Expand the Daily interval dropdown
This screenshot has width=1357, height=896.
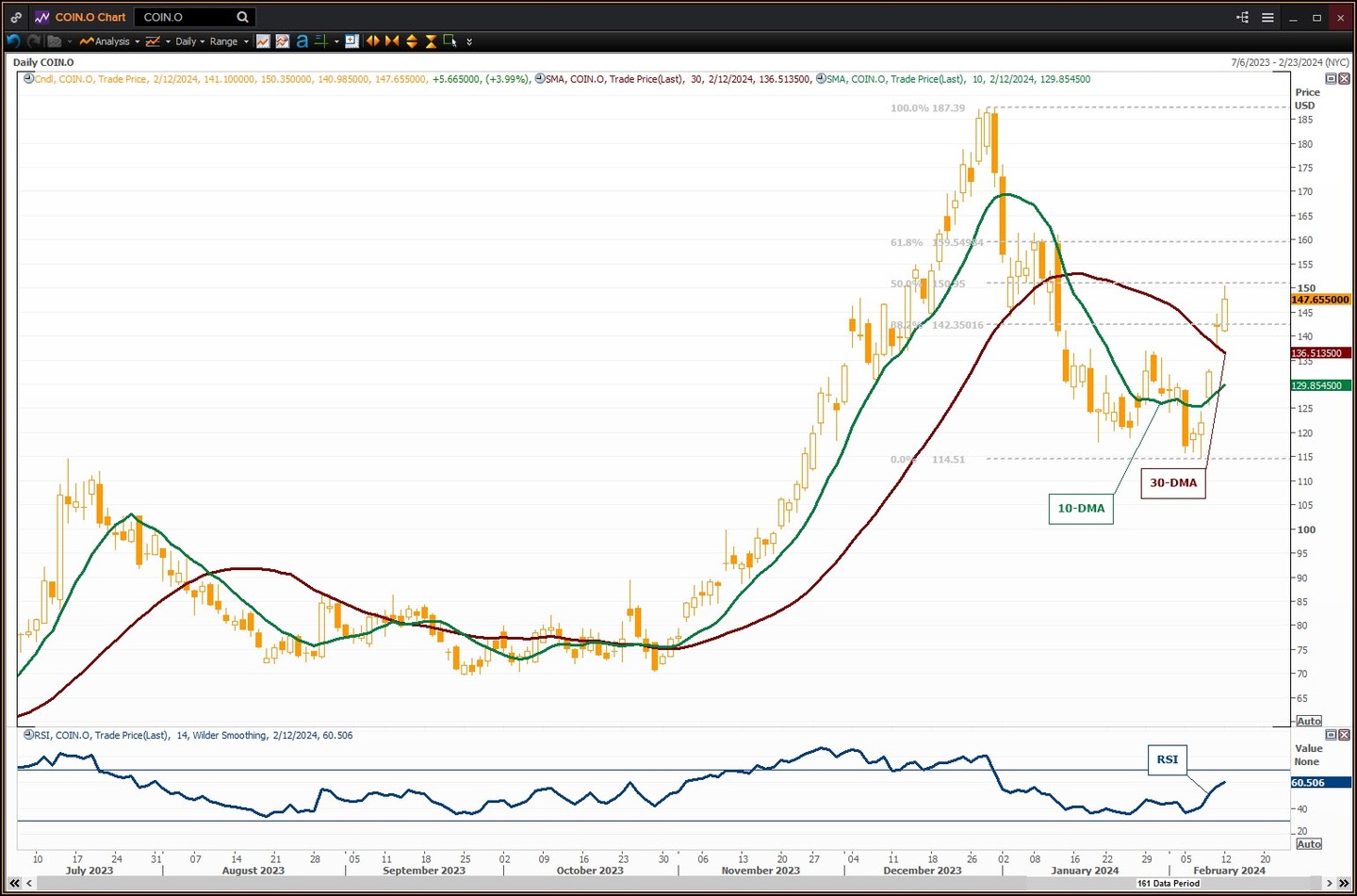[x=189, y=41]
